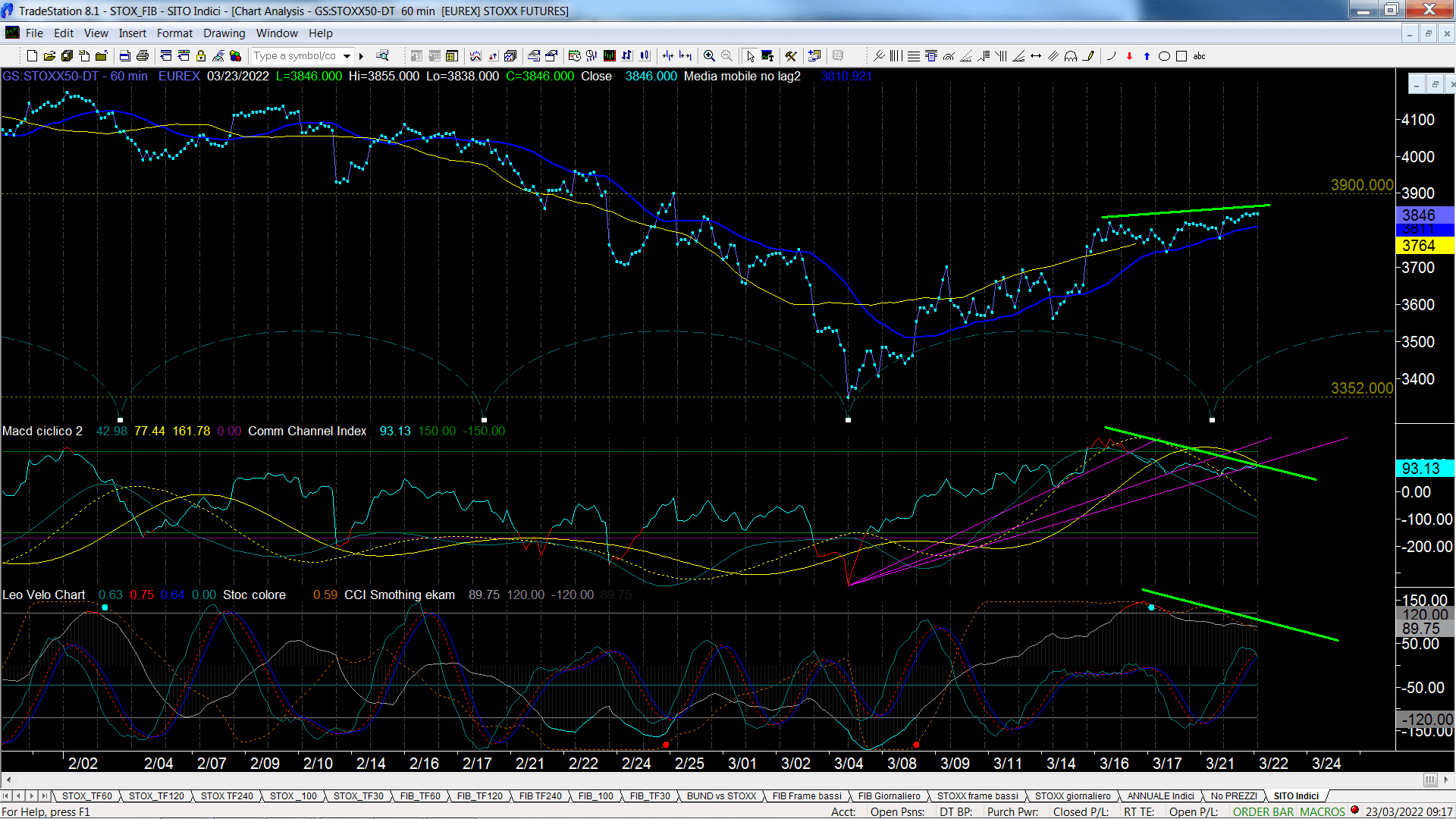Create a new workspace document
This screenshot has width=1456, height=819.
tap(32, 56)
